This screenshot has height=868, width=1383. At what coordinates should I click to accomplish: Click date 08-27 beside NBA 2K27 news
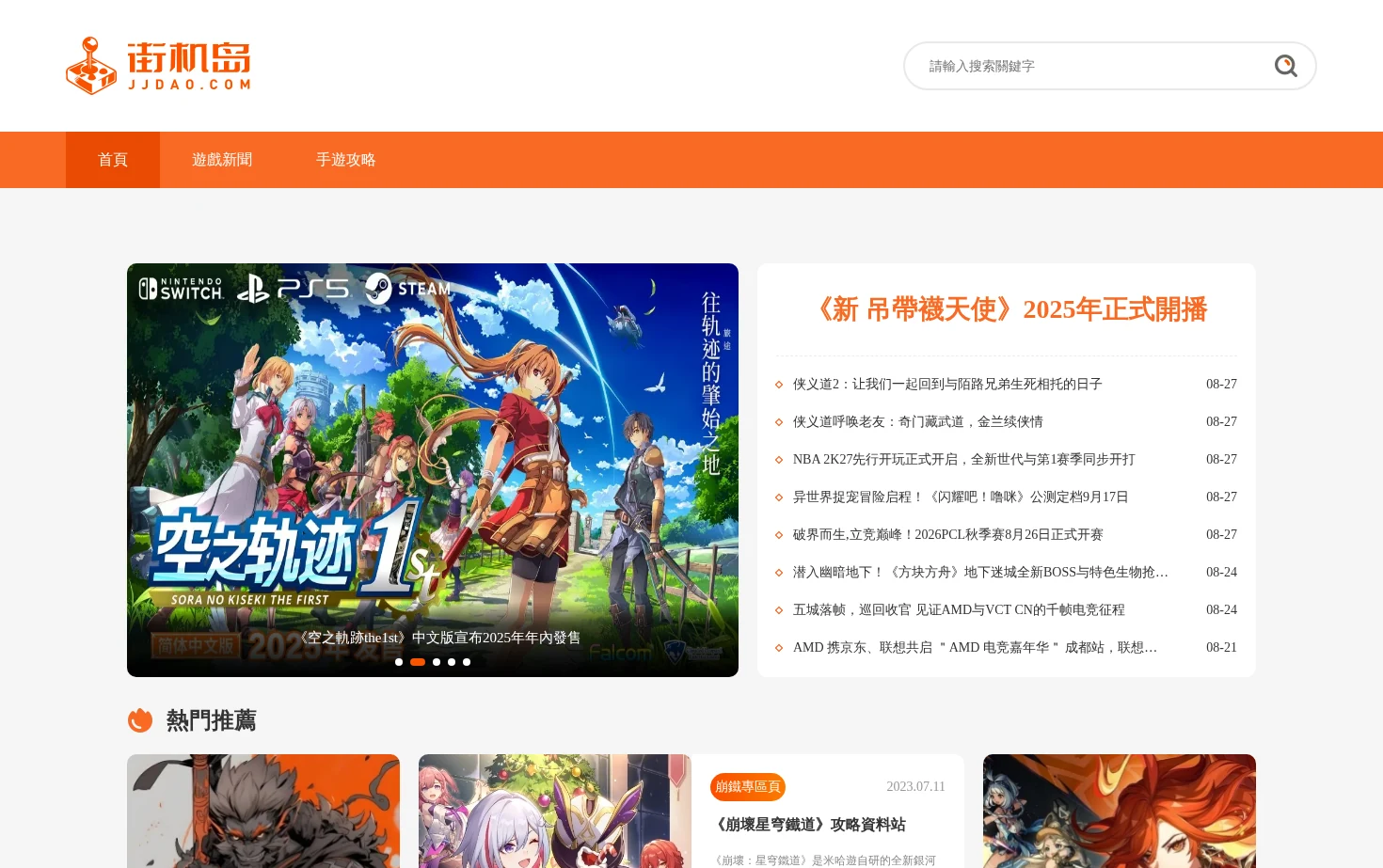(1221, 459)
